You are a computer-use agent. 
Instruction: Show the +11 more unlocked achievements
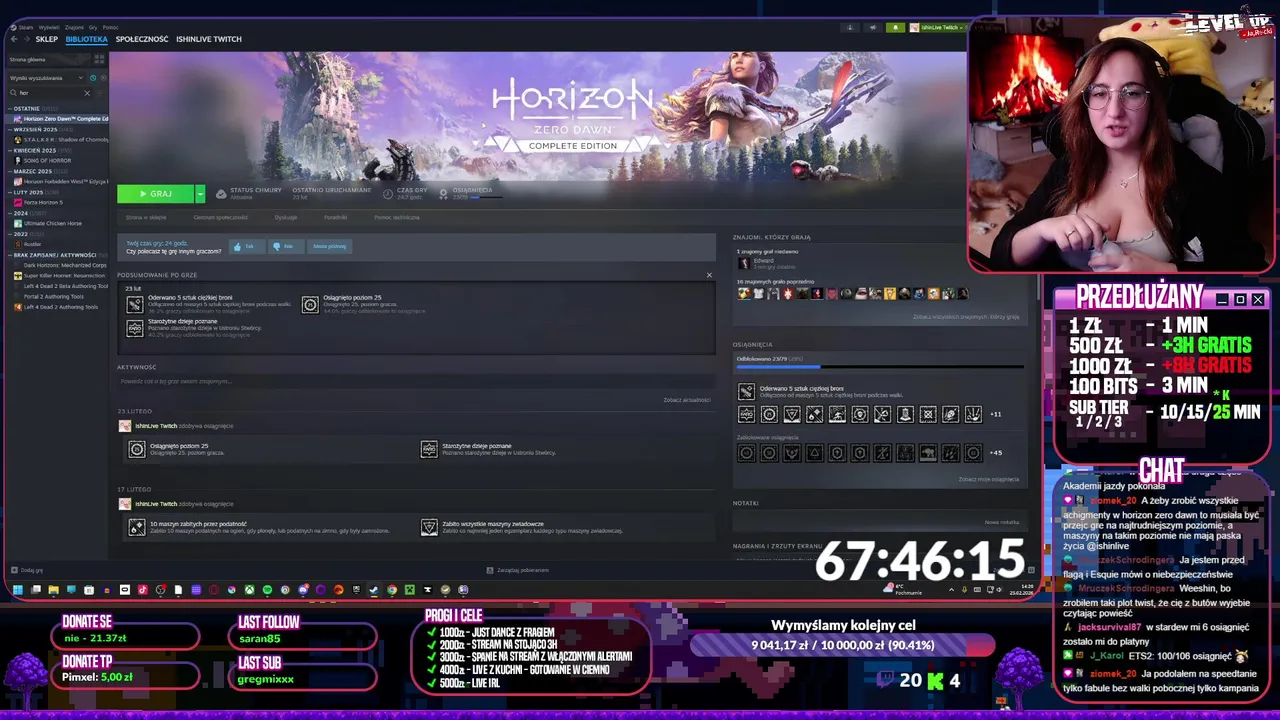995,414
